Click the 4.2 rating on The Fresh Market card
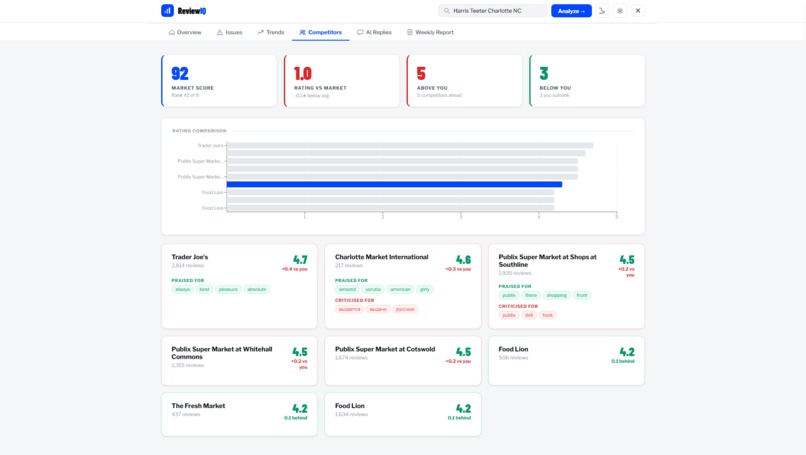 click(300, 409)
